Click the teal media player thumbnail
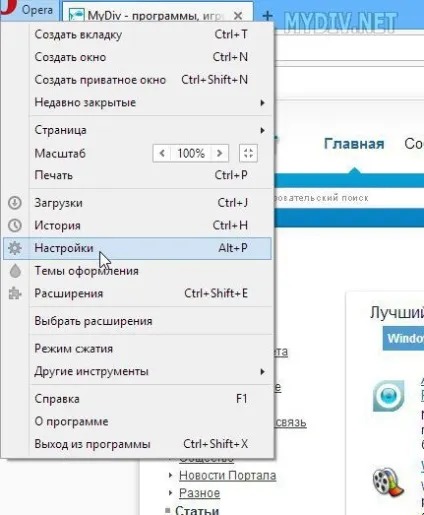Screen dimensions: 424x515 coord(388,396)
